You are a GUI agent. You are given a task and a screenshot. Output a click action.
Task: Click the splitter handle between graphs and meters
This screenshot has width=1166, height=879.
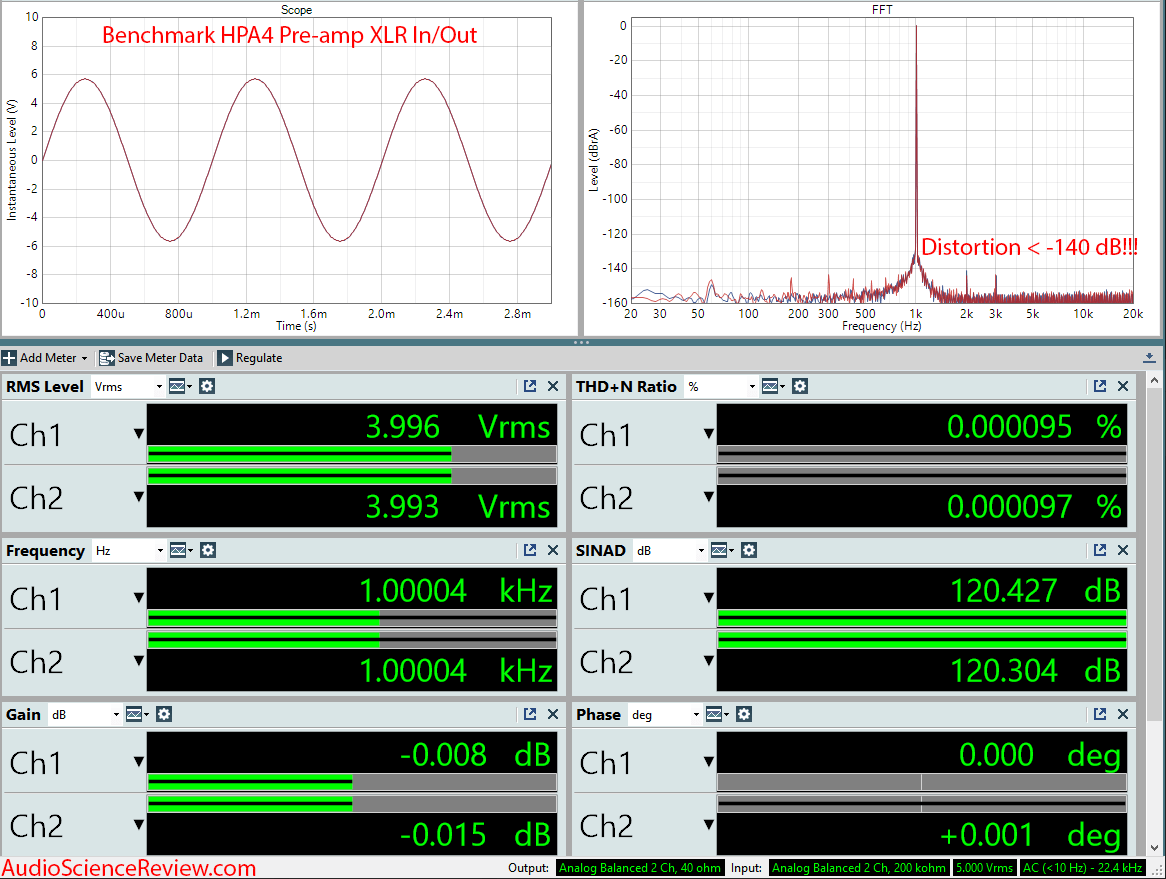click(x=582, y=343)
